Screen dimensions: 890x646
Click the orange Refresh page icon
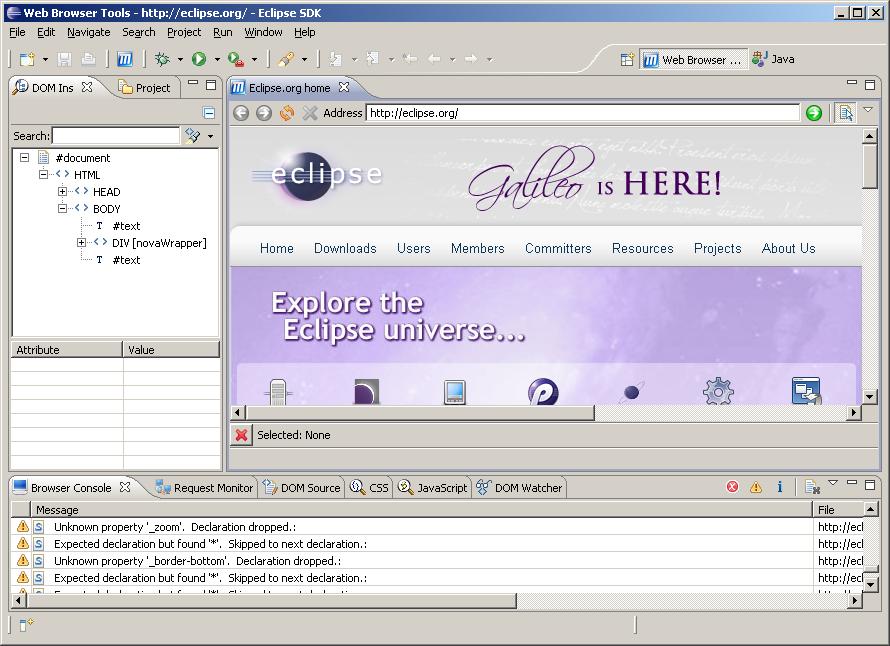point(287,113)
